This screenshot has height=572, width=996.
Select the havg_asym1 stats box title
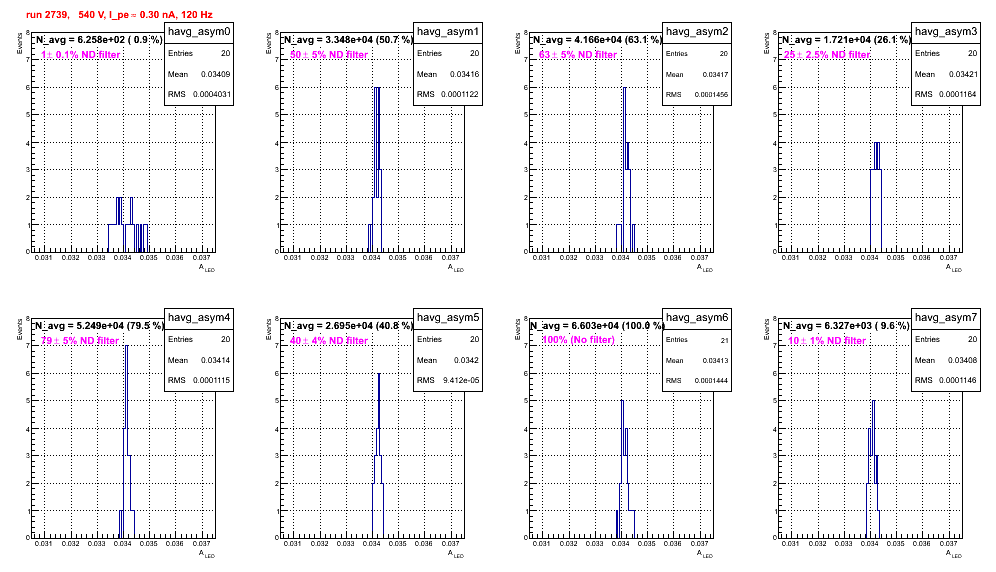[448, 32]
